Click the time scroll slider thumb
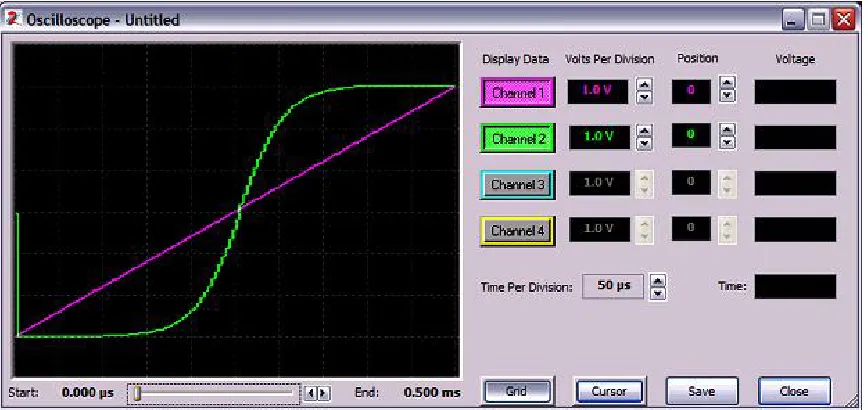Image resolution: width=868 pixels, height=410 pixels. tap(137, 393)
